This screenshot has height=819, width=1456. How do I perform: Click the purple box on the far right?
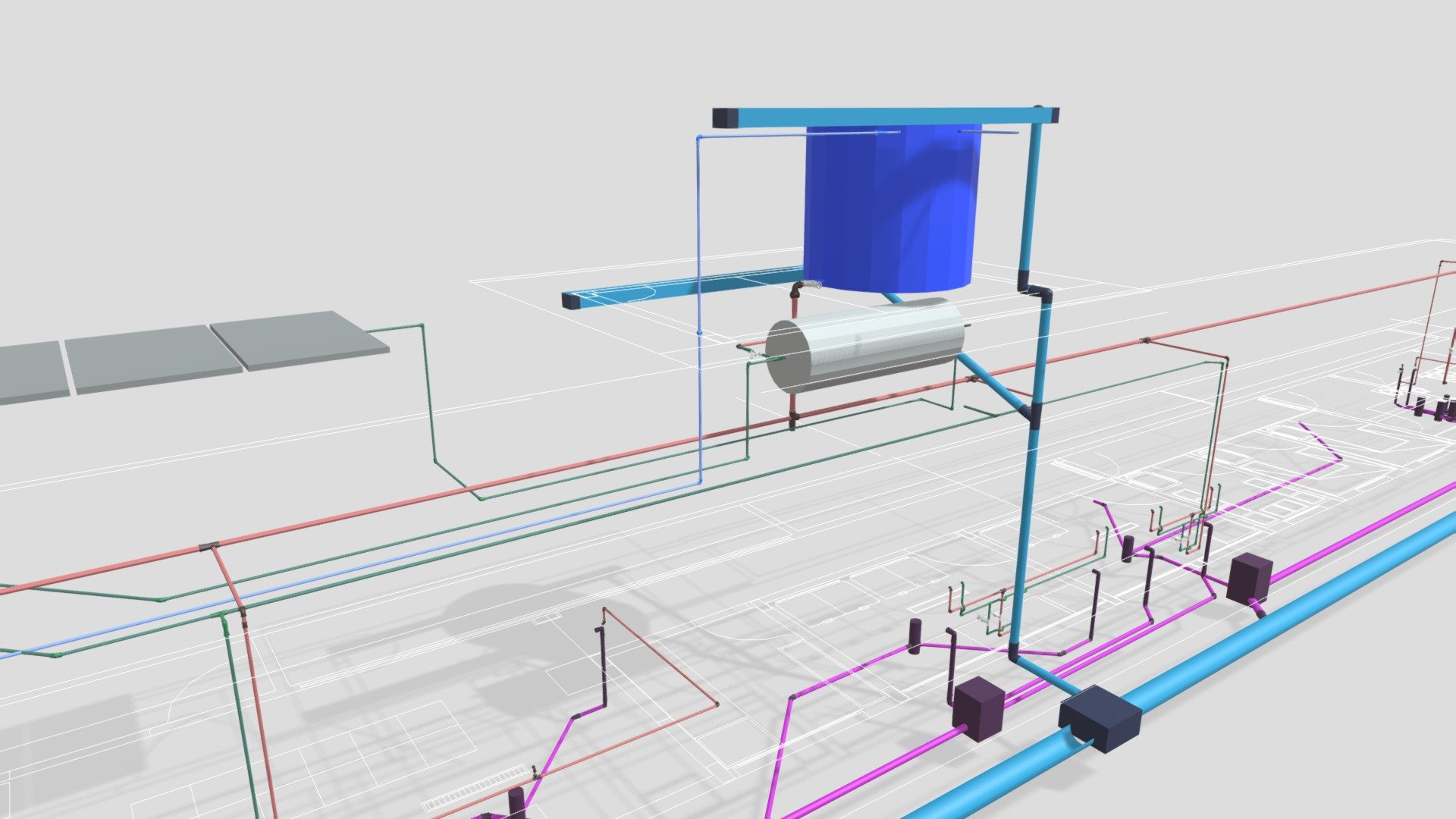1250,579
